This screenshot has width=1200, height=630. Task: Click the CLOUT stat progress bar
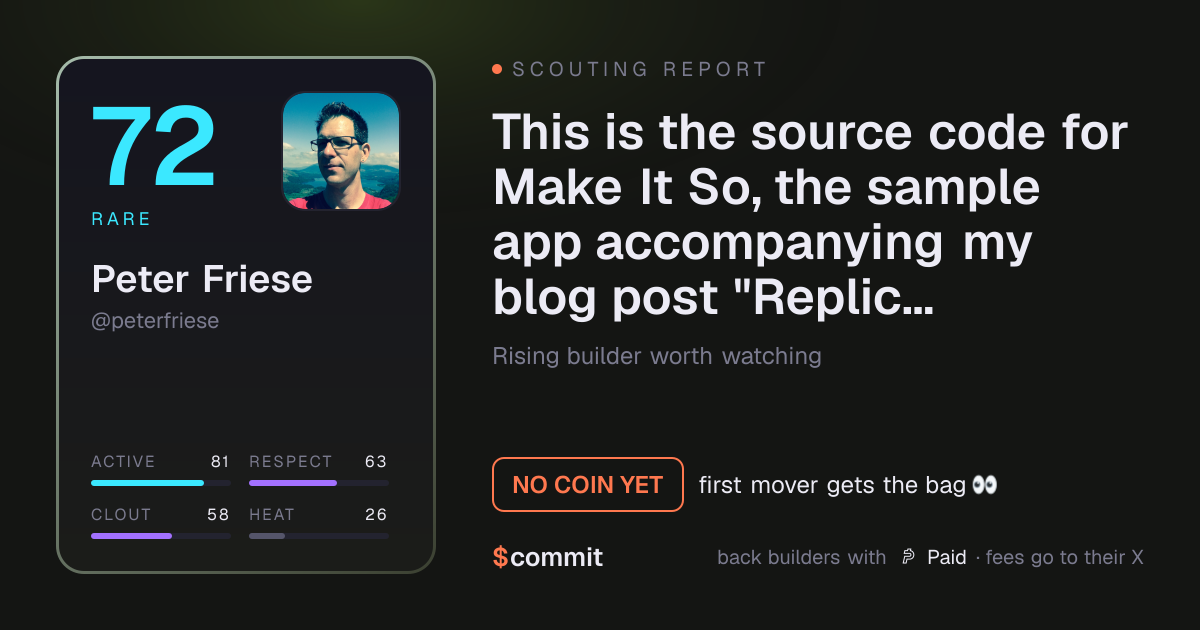[x=161, y=536]
